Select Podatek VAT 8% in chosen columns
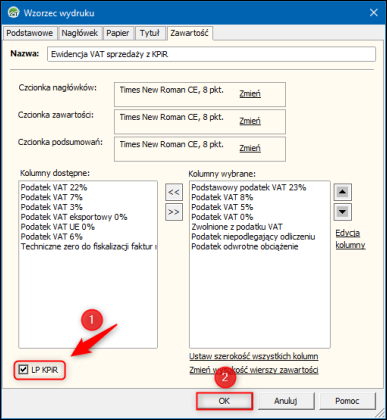Viewport: 387px width, 420px height. coord(260,197)
